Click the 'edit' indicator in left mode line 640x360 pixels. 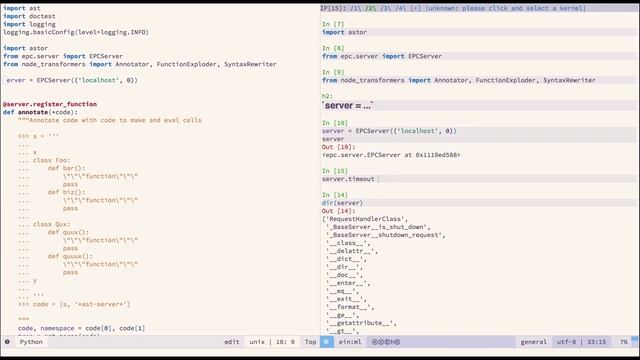point(232,342)
